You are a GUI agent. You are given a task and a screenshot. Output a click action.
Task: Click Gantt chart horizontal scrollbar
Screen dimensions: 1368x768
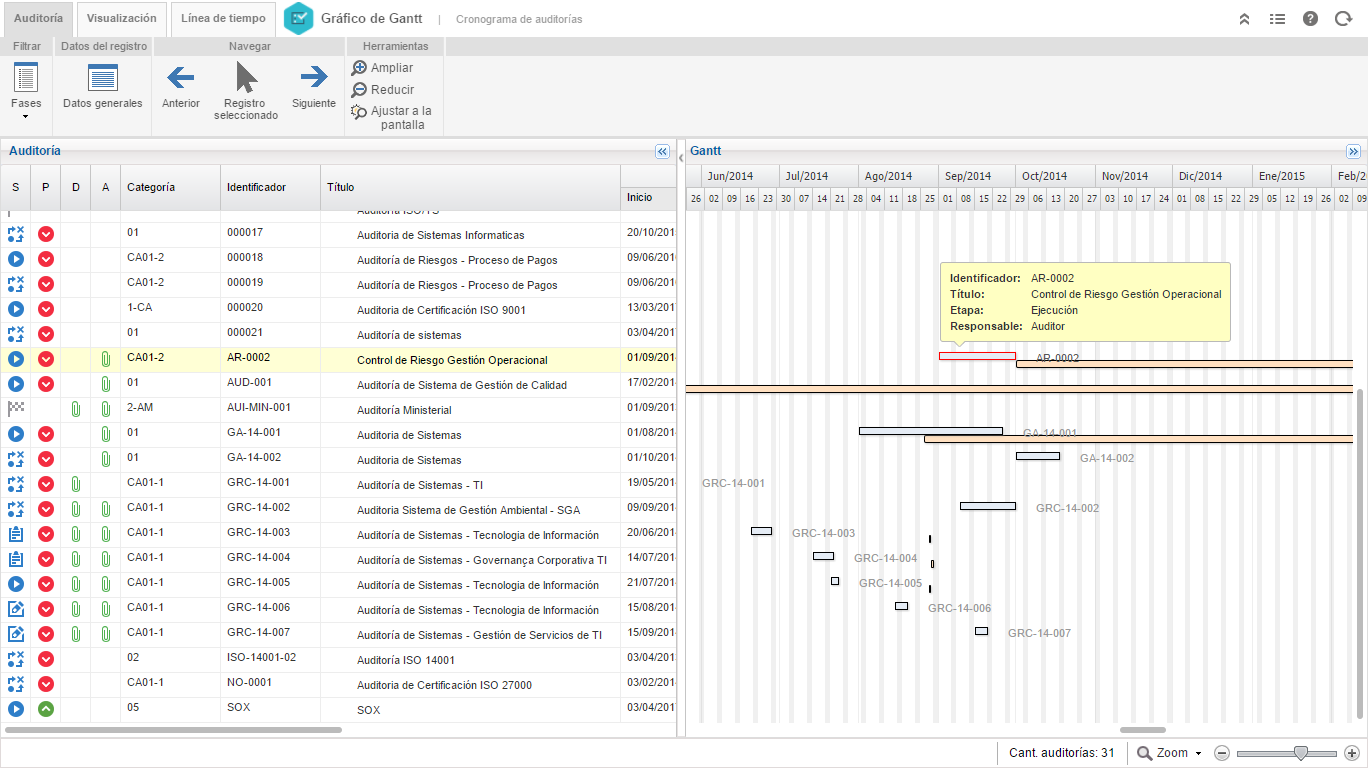(1143, 730)
